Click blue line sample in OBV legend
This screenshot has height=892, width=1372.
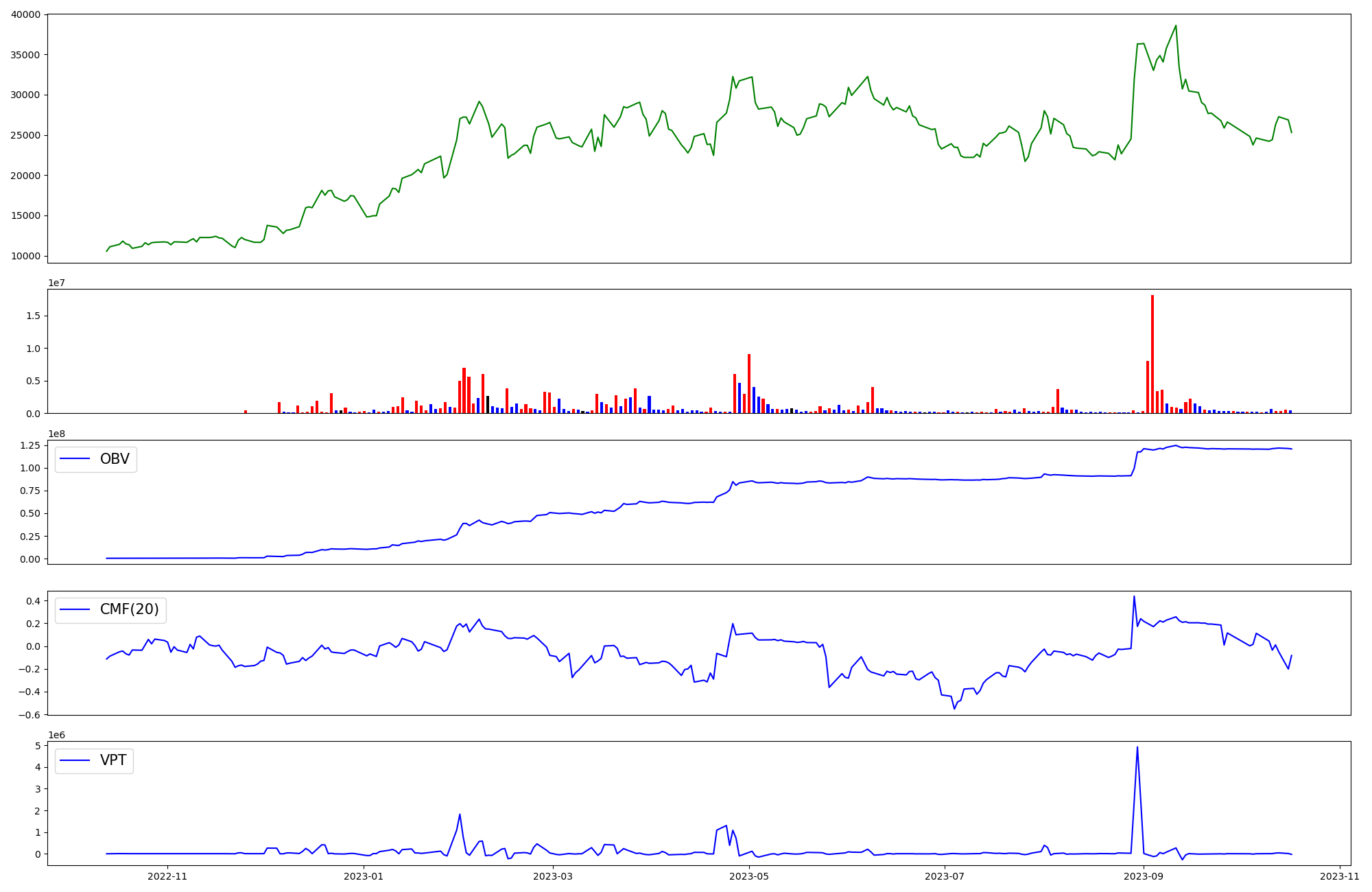(x=75, y=459)
